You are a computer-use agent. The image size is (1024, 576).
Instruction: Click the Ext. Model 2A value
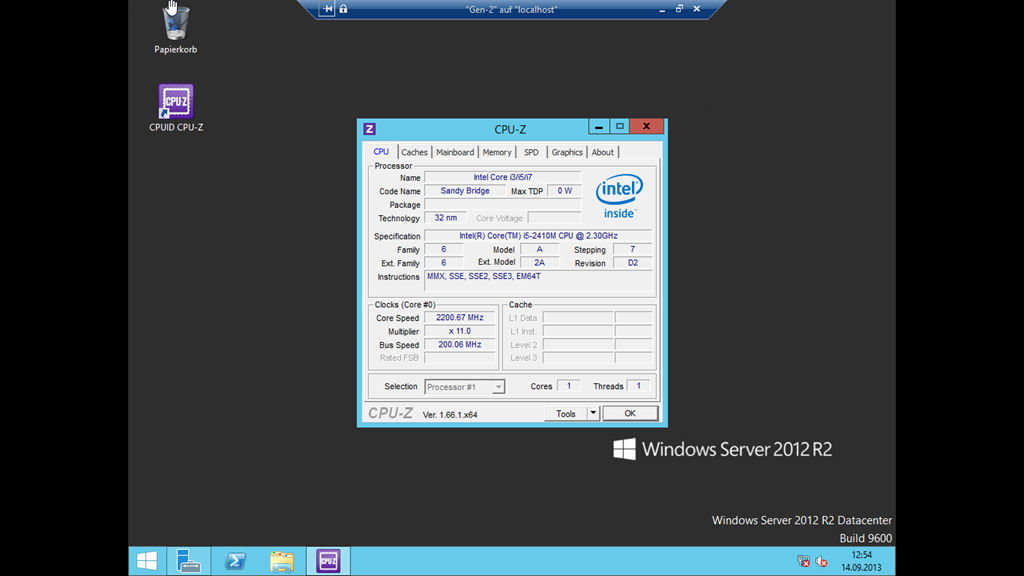[539, 263]
